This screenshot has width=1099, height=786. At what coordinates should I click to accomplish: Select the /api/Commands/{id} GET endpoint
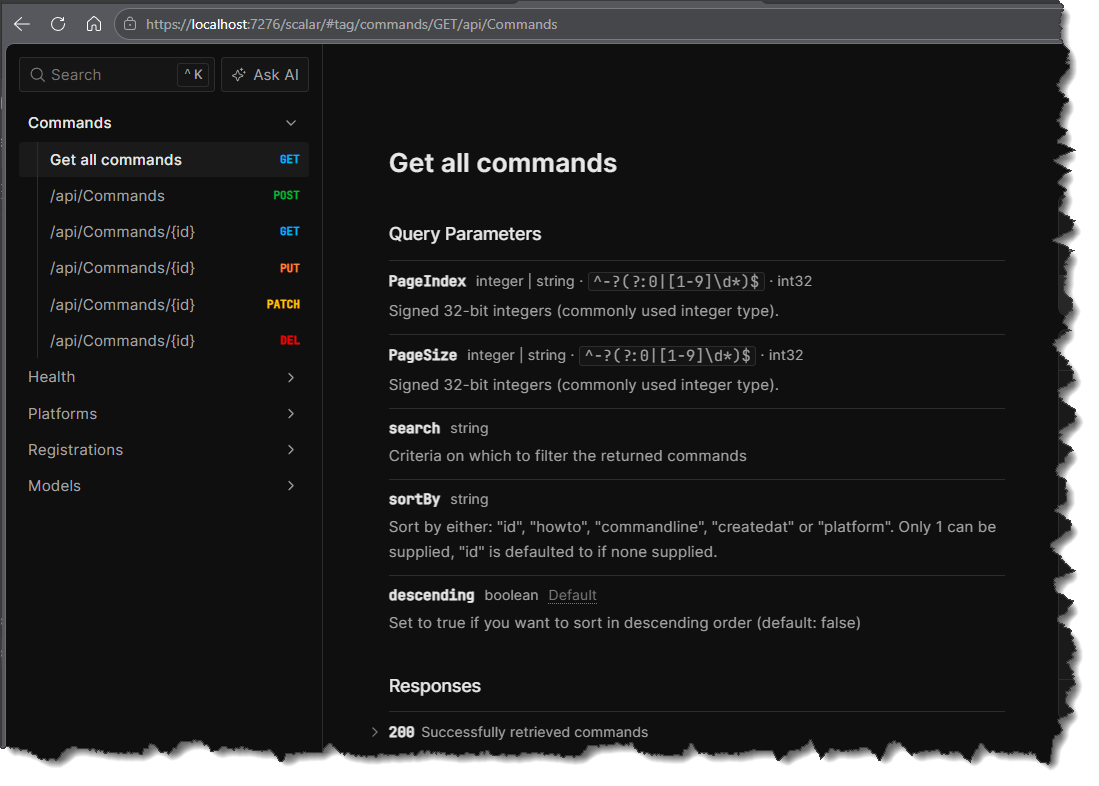[x=122, y=231]
